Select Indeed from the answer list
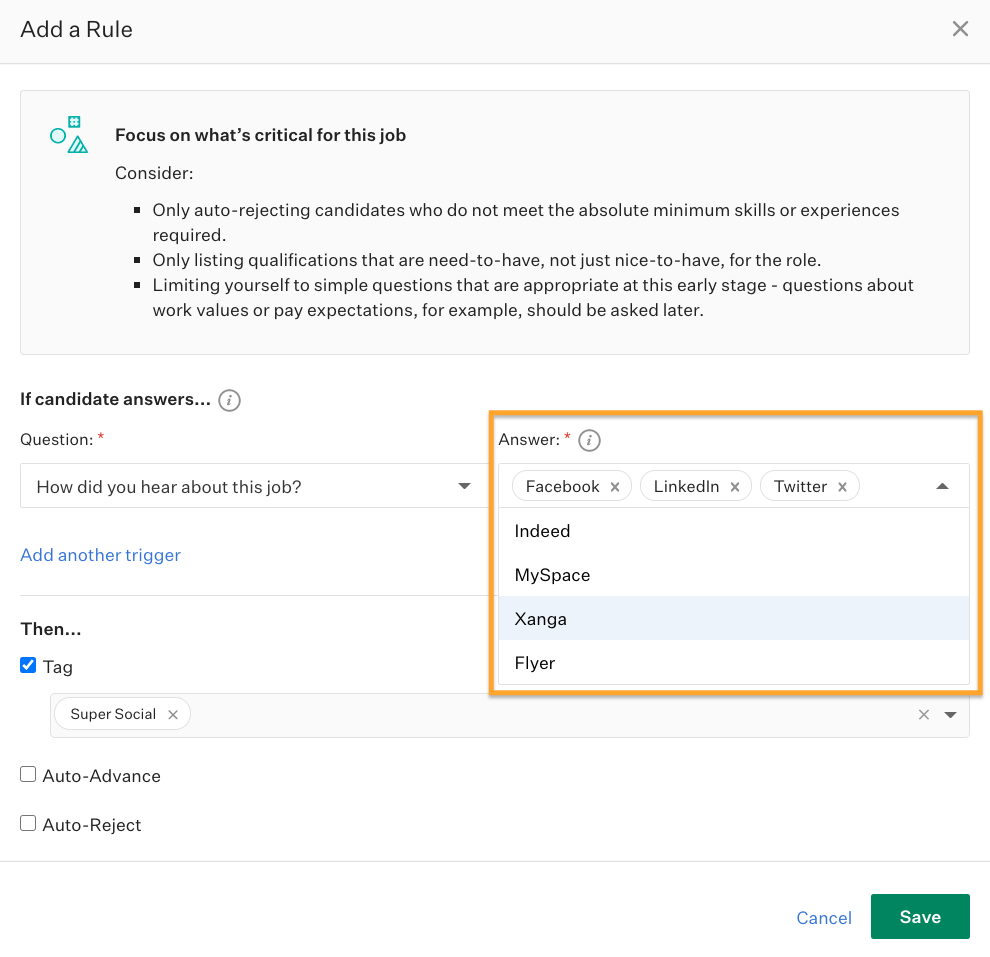 click(x=542, y=531)
